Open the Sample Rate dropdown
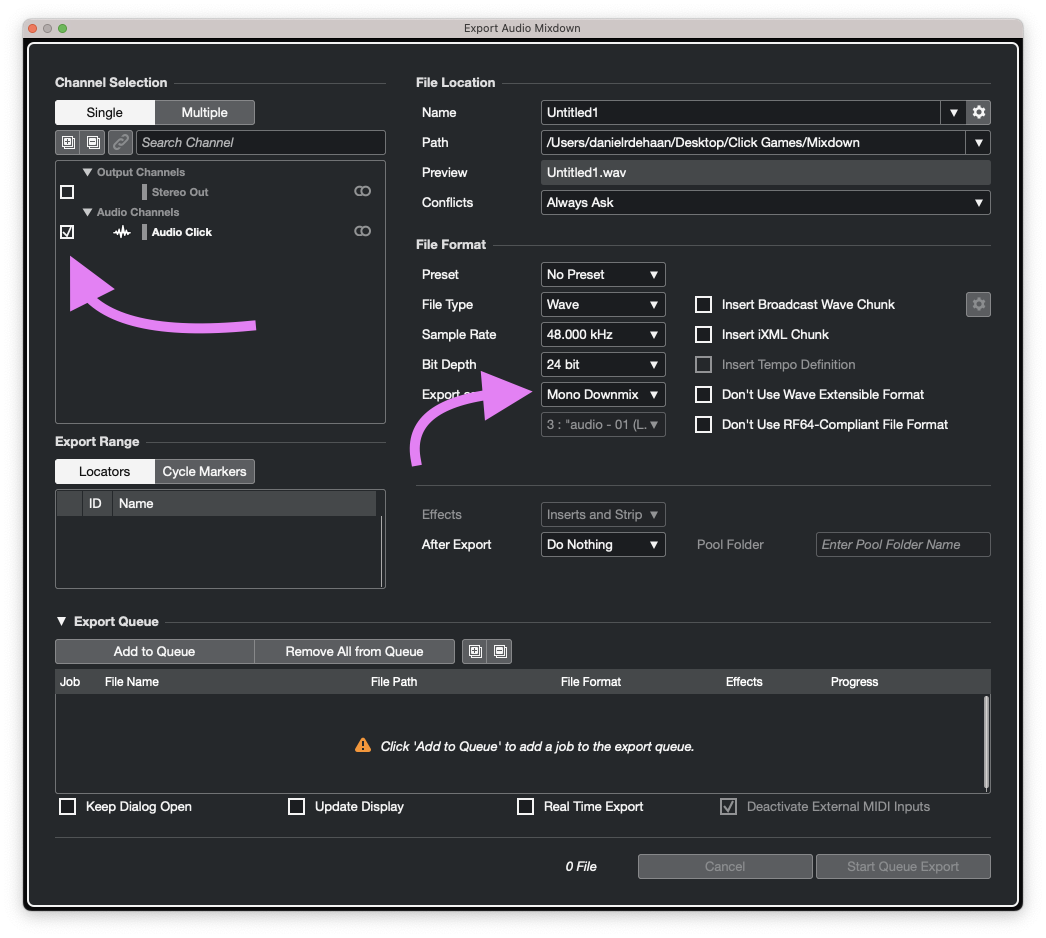The height and width of the screenshot is (938, 1046). pos(602,334)
